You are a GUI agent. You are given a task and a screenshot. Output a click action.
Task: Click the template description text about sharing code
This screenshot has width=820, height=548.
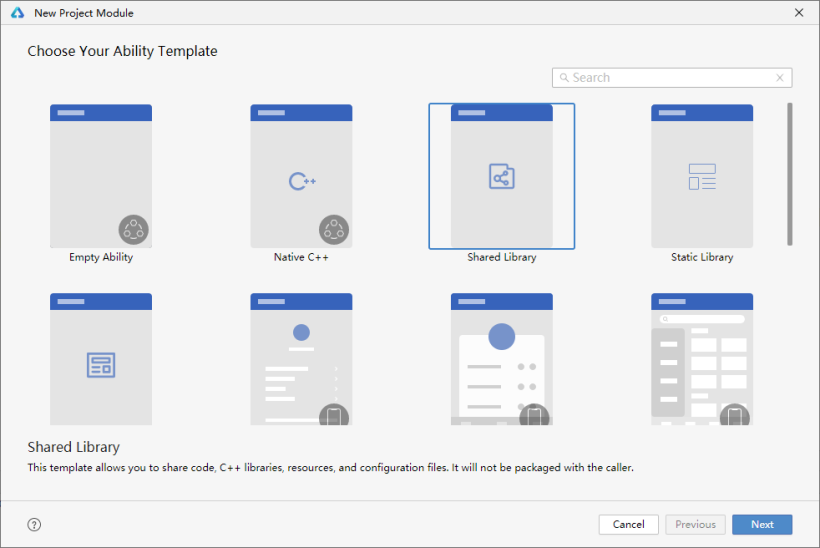tap(331, 467)
